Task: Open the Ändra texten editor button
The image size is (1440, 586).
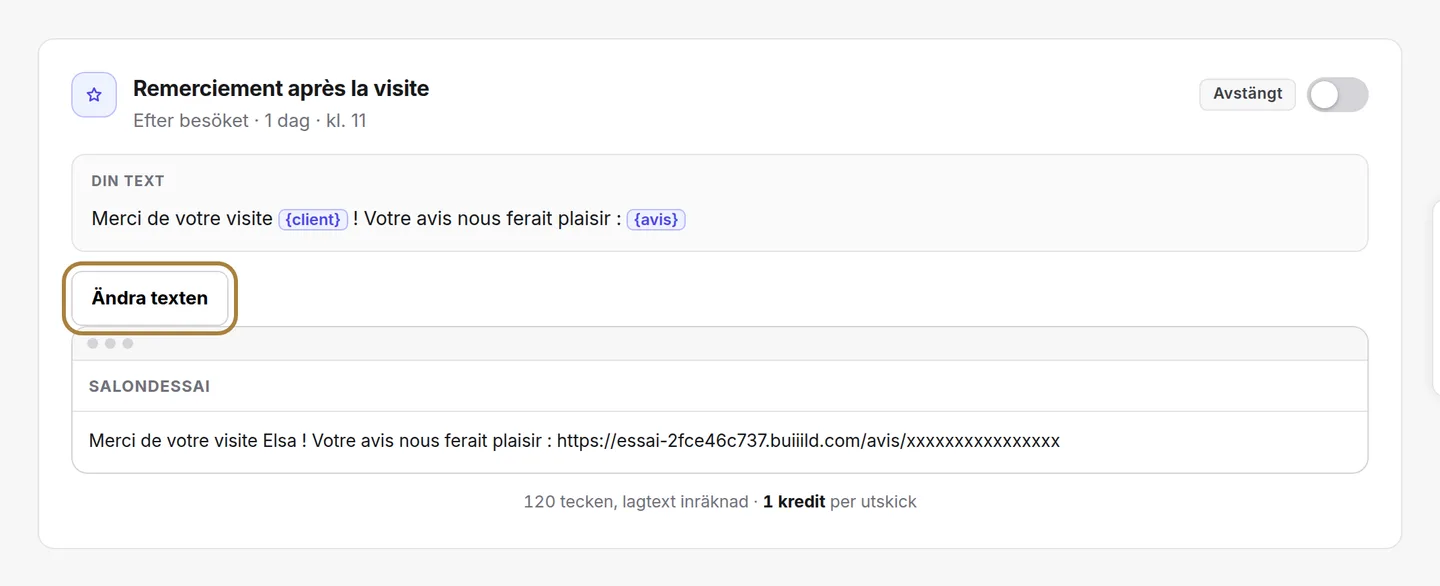Action: click(x=150, y=298)
